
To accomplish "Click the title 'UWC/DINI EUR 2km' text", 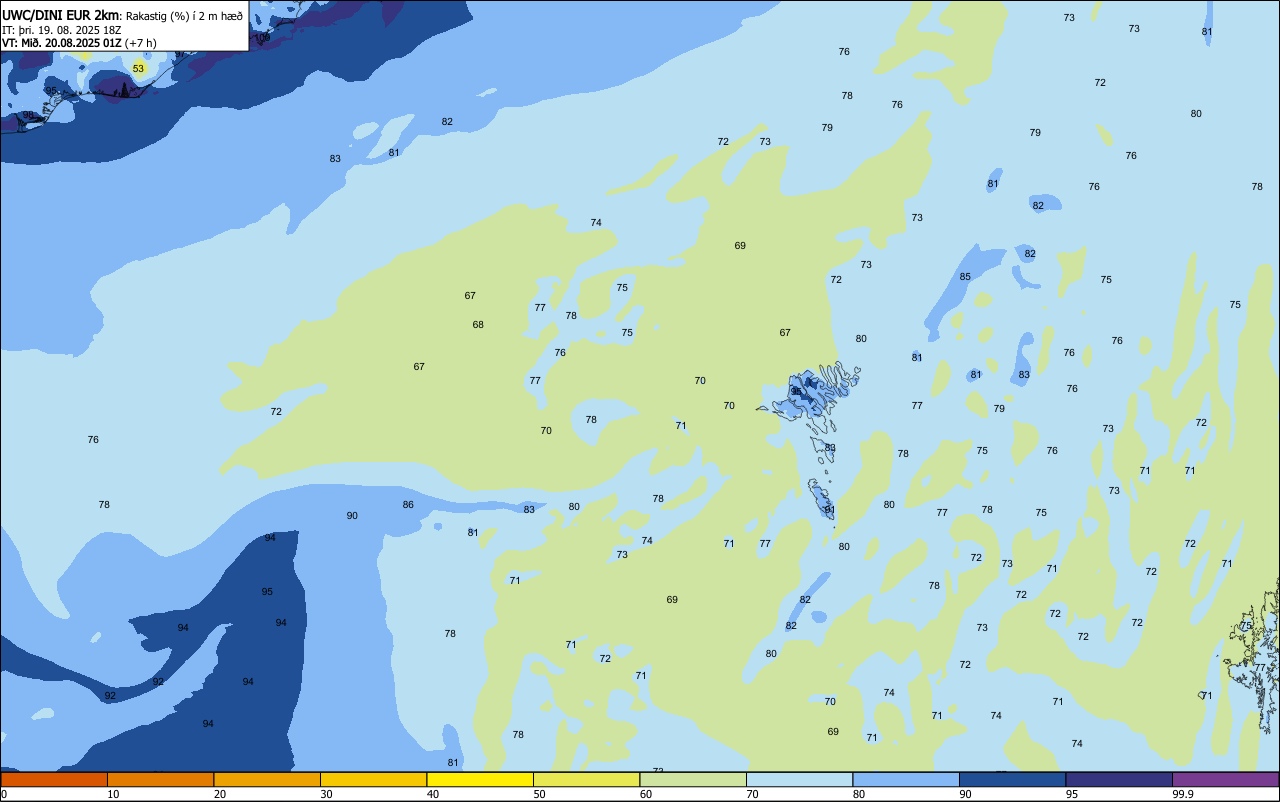I will [60, 15].
